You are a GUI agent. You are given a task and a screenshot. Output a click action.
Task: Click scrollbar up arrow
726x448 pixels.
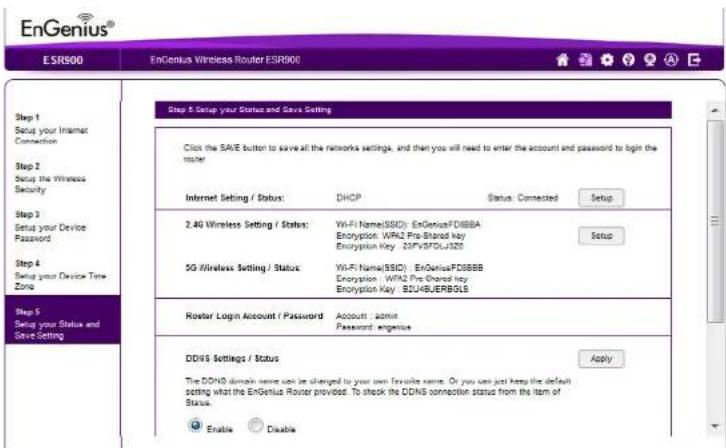(715, 111)
